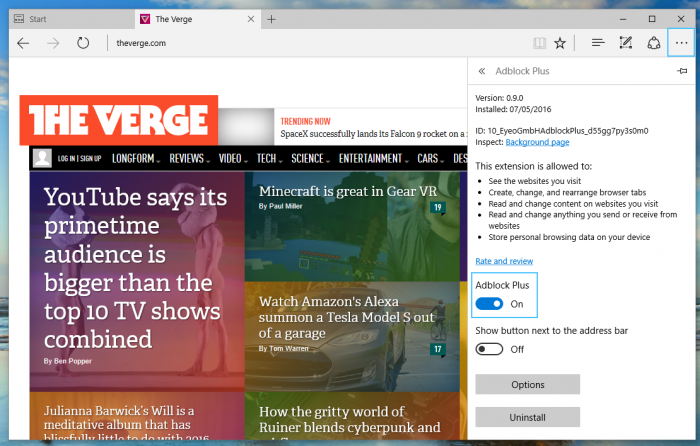Click the Options button

pyautogui.click(x=527, y=385)
